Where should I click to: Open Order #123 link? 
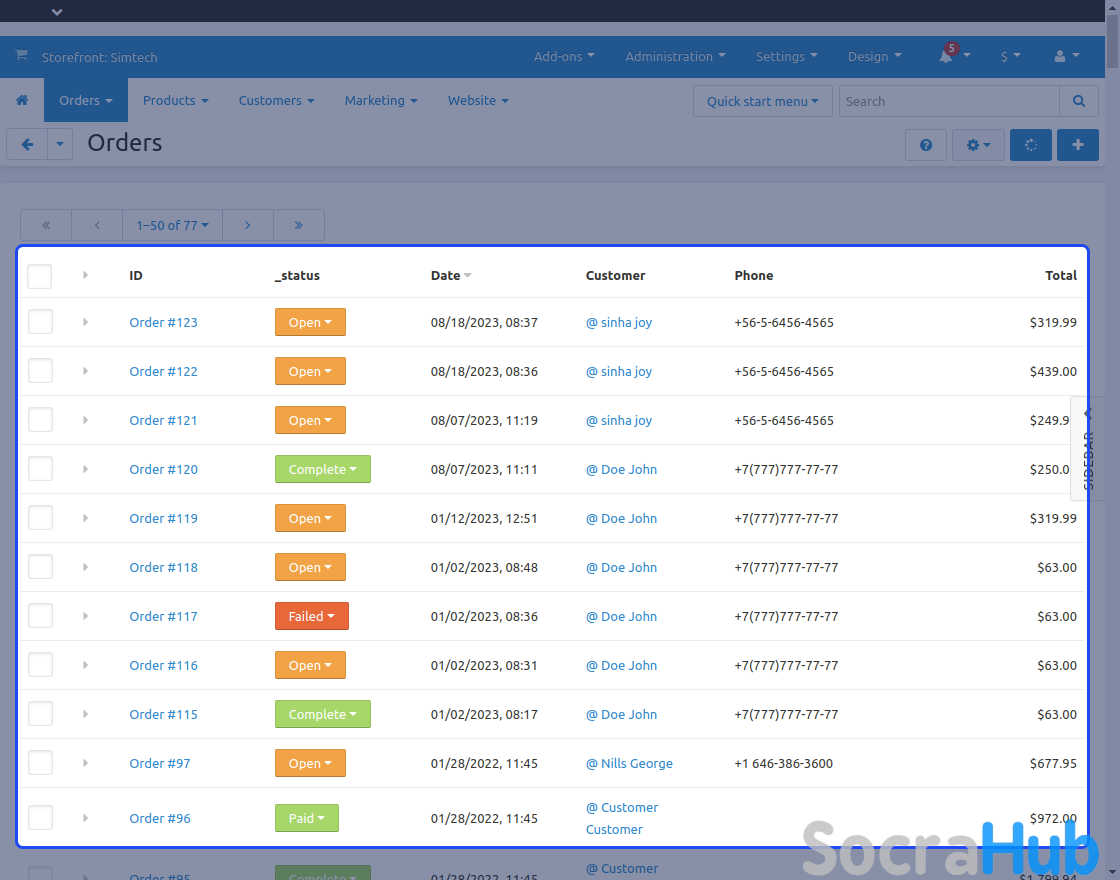click(163, 322)
